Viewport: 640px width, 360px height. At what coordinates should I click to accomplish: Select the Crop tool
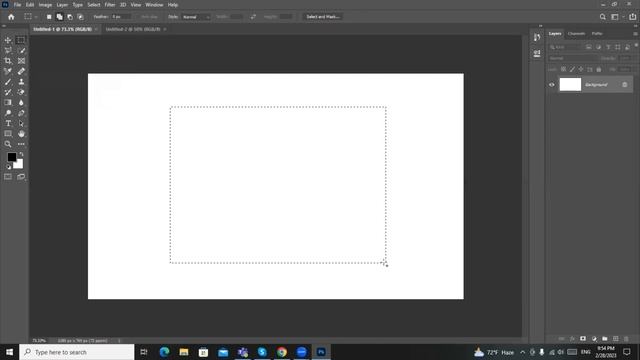click(x=8, y=61)
